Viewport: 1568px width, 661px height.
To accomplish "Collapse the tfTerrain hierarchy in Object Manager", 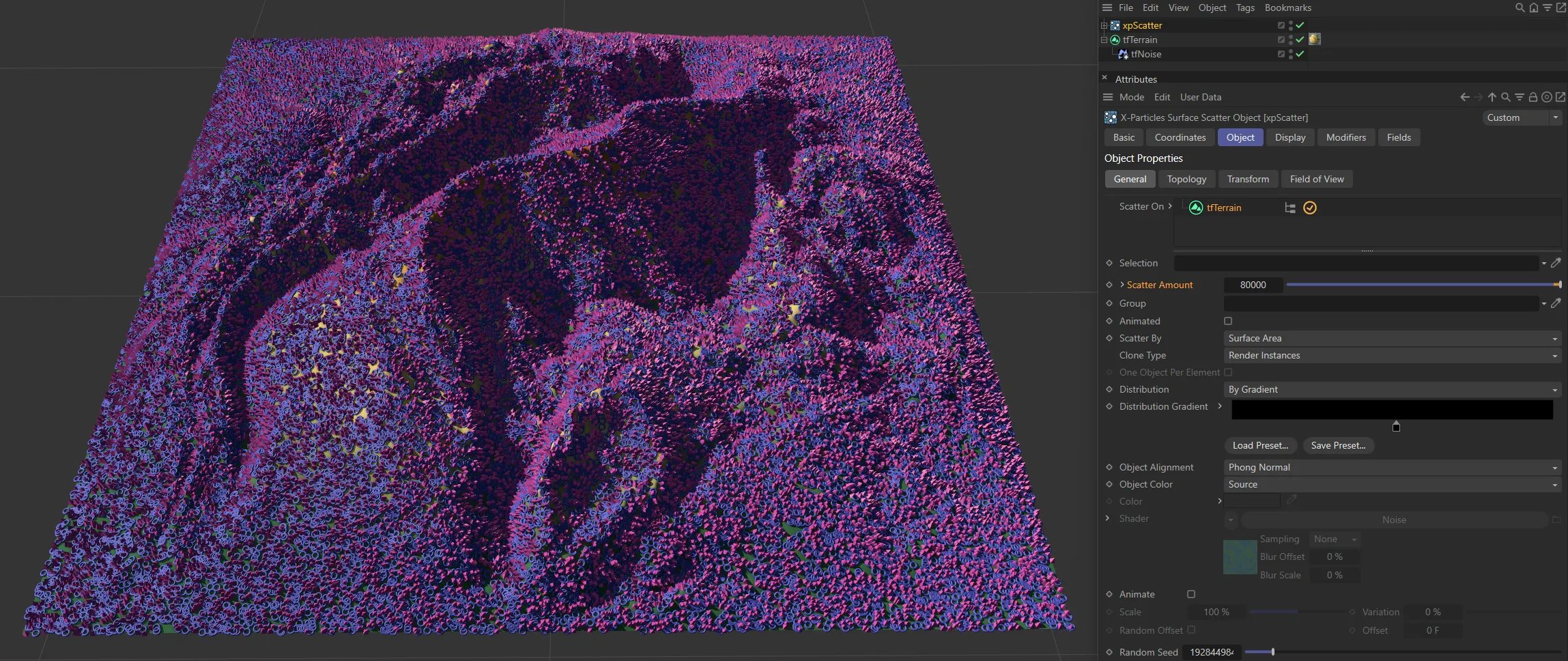I will pyautogui.click(x=1105, y=39).
